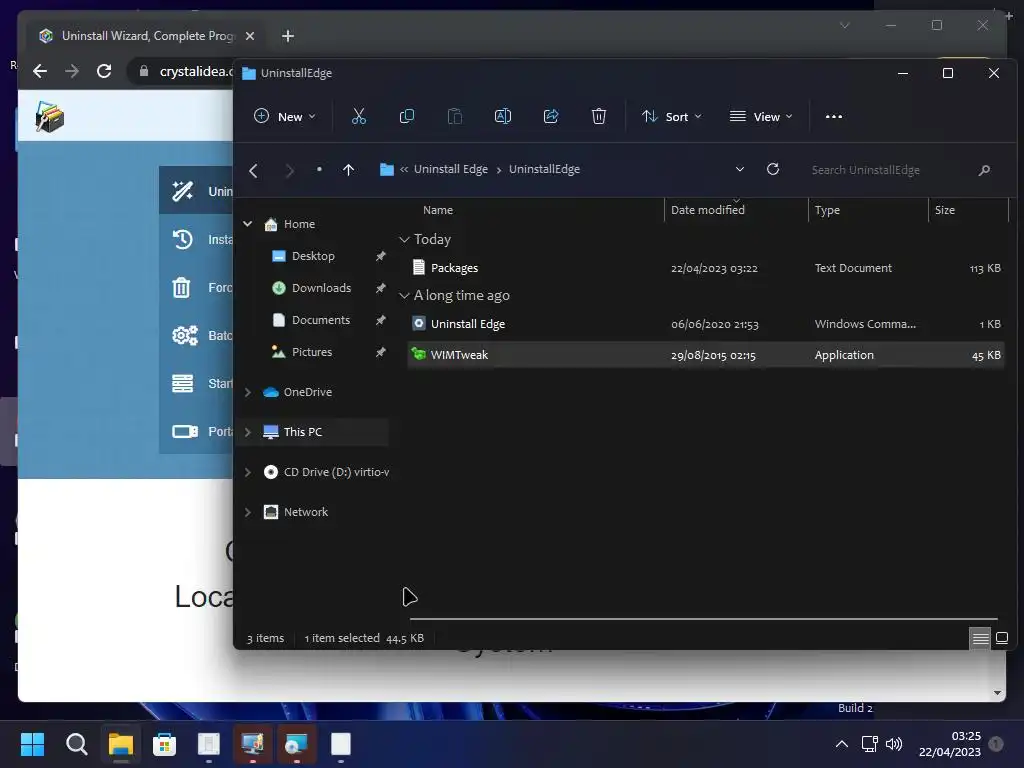Click the Paste clipboard icon

pyautogui.click(x=455, y=116)
